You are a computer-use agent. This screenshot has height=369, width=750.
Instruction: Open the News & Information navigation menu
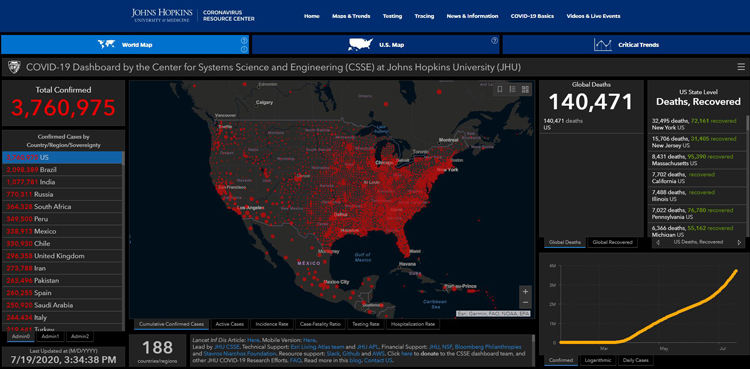[472, 16]
